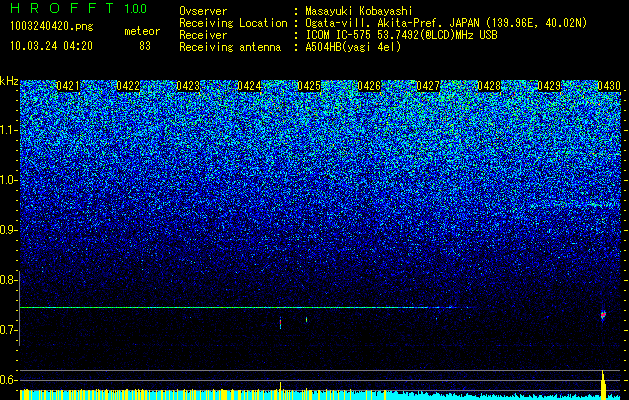Click the 0428 time marker

click(489, 86)
